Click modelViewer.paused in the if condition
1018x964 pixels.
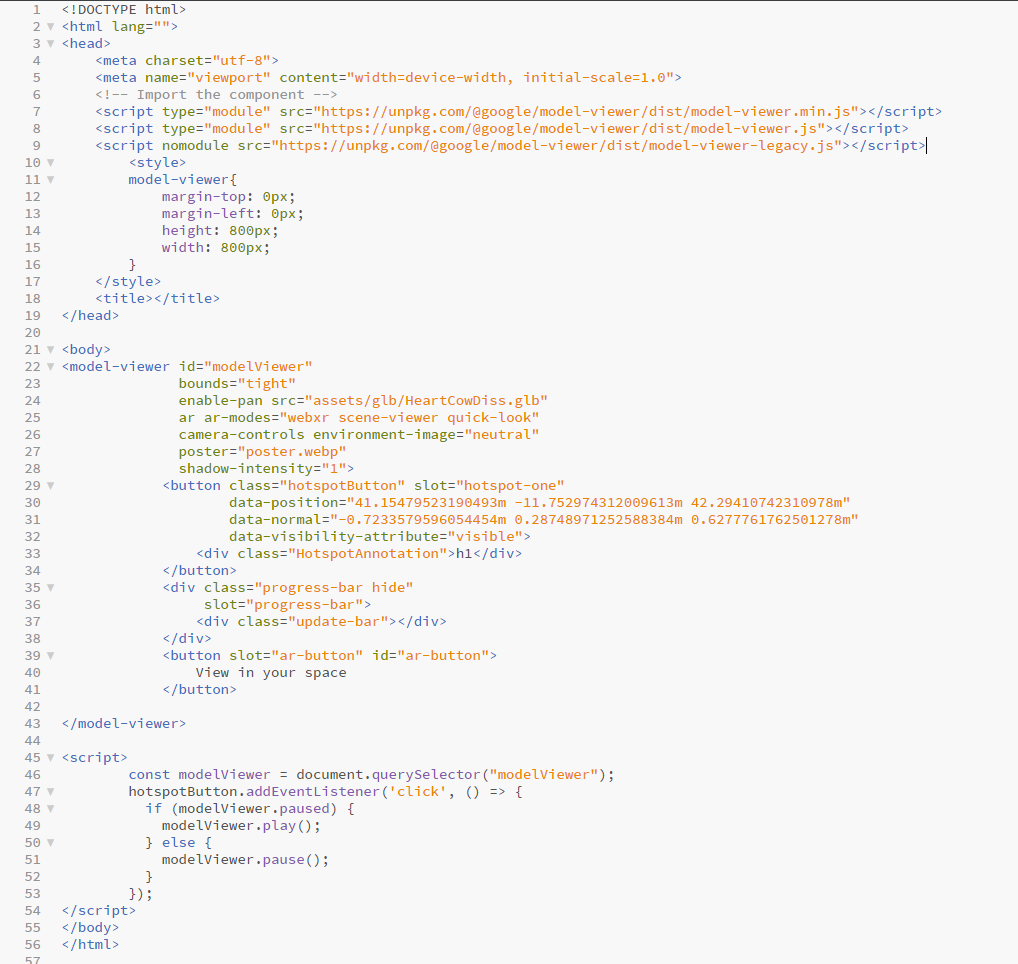point(254,809)
